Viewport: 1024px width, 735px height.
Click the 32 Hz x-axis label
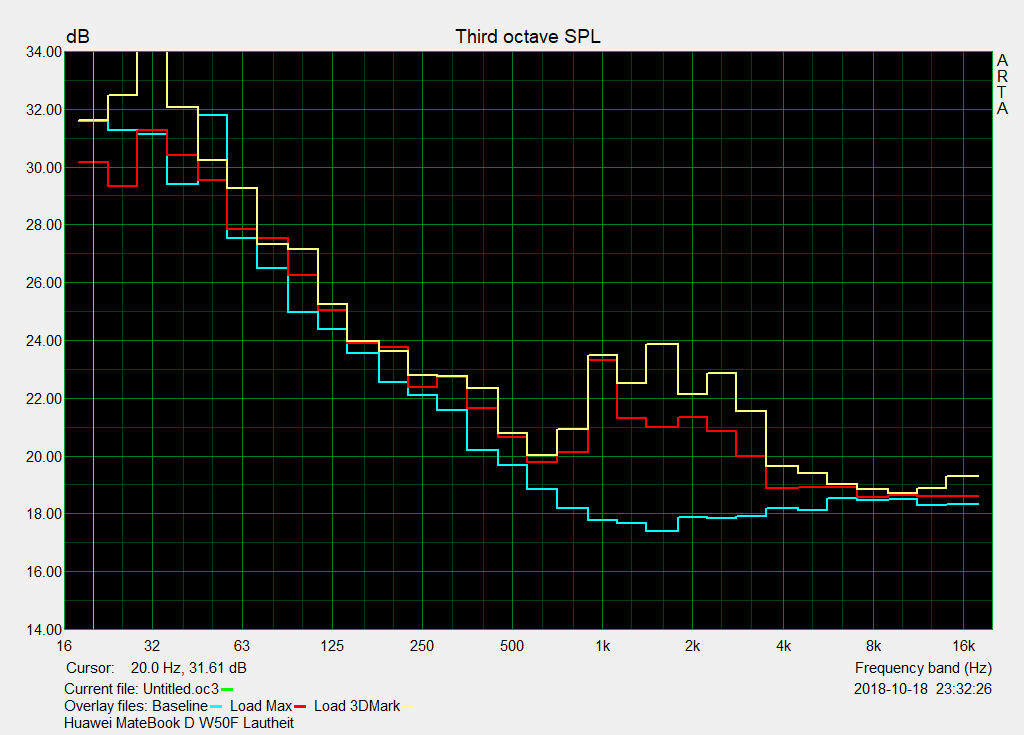click(x=152, y=646)
